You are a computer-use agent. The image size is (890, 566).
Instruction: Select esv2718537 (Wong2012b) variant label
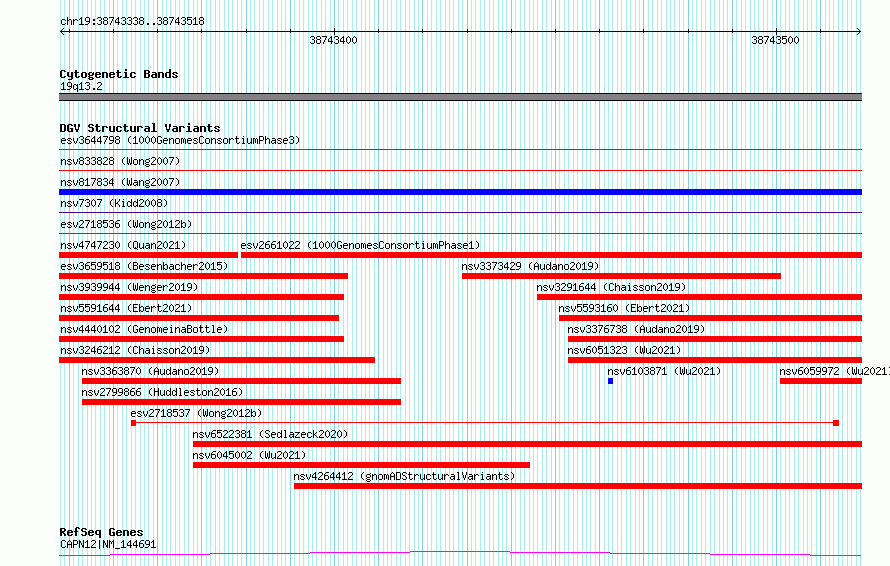(x=196, y=413)
